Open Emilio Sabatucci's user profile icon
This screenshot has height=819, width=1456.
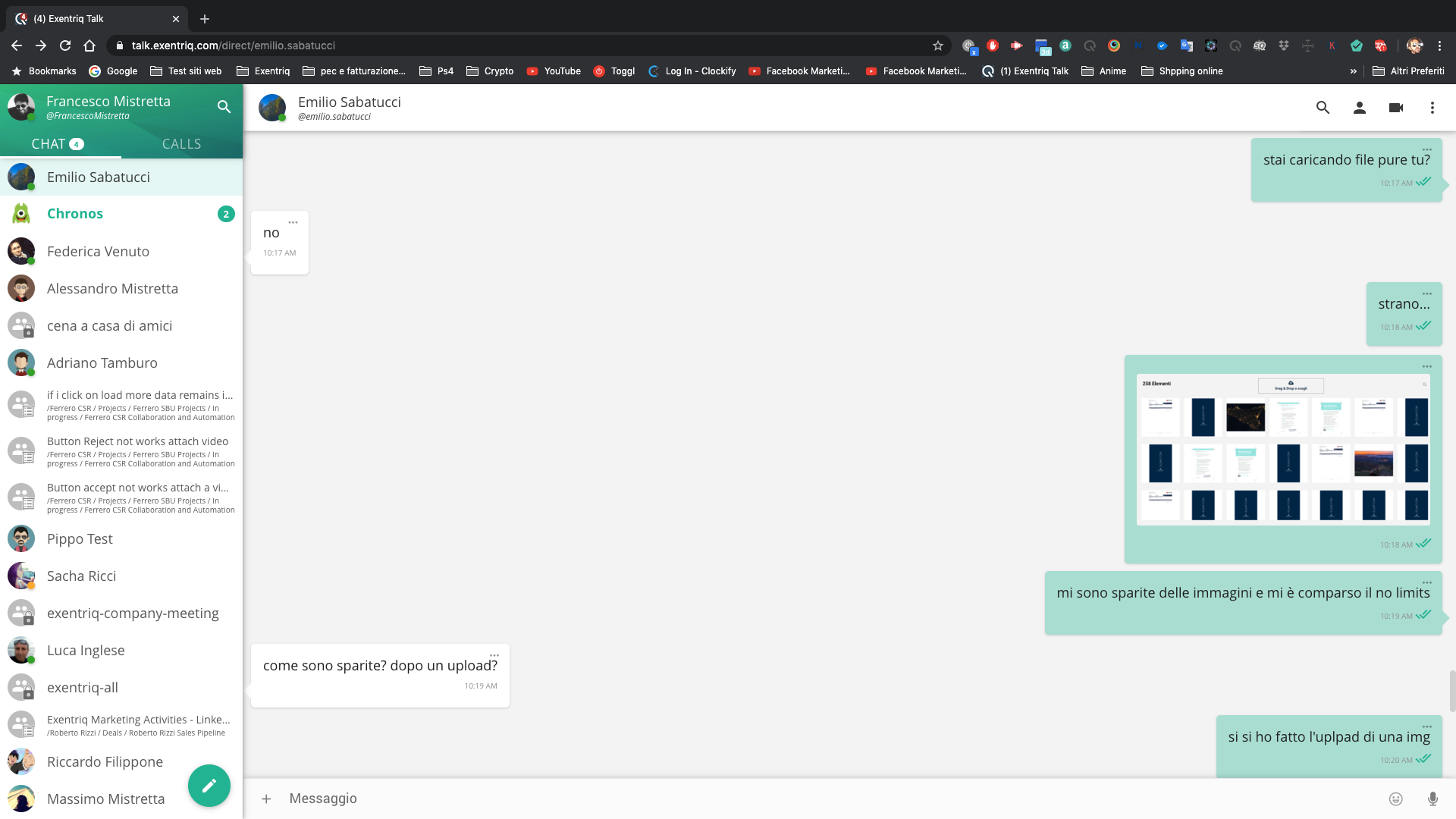pyautogui.click(x=1359, y=108)
